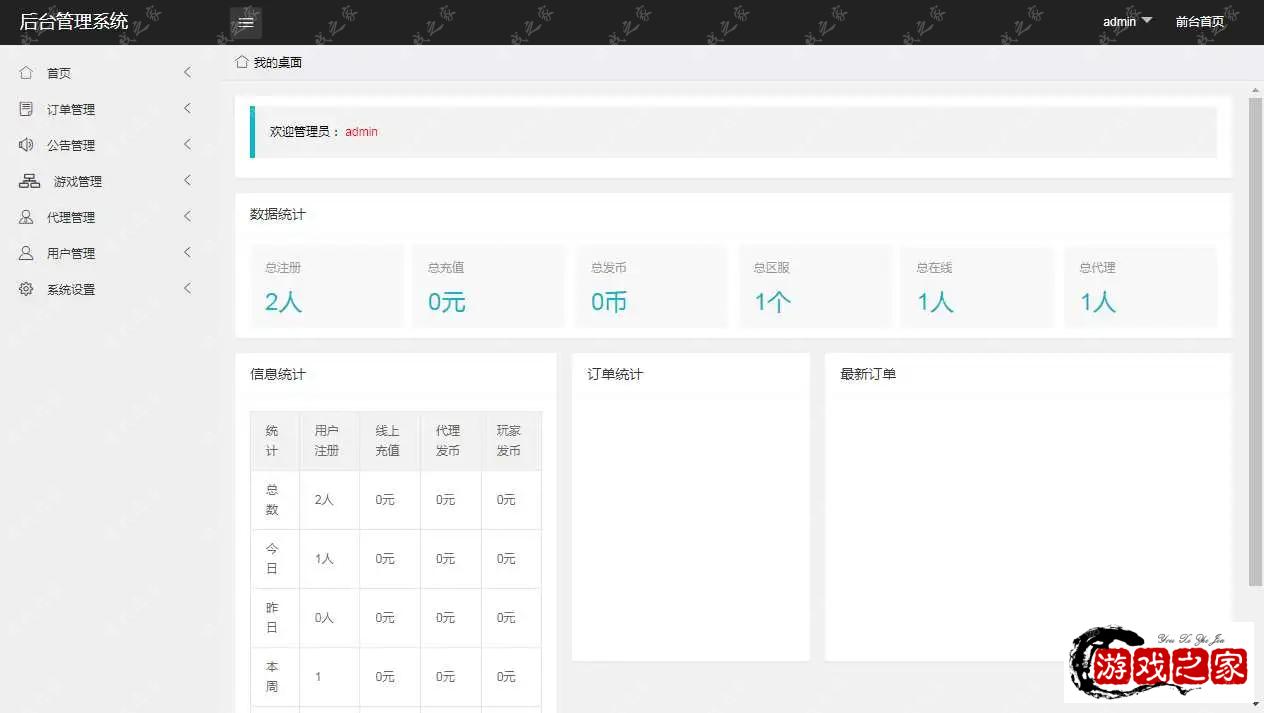Click the order document icon for 订单管理

click(26, 109)
